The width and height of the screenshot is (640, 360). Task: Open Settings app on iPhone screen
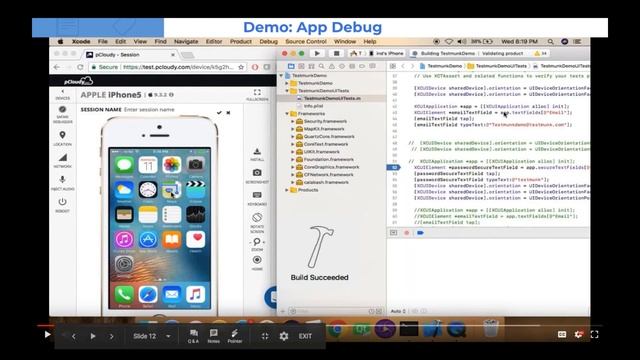(124, 264)
